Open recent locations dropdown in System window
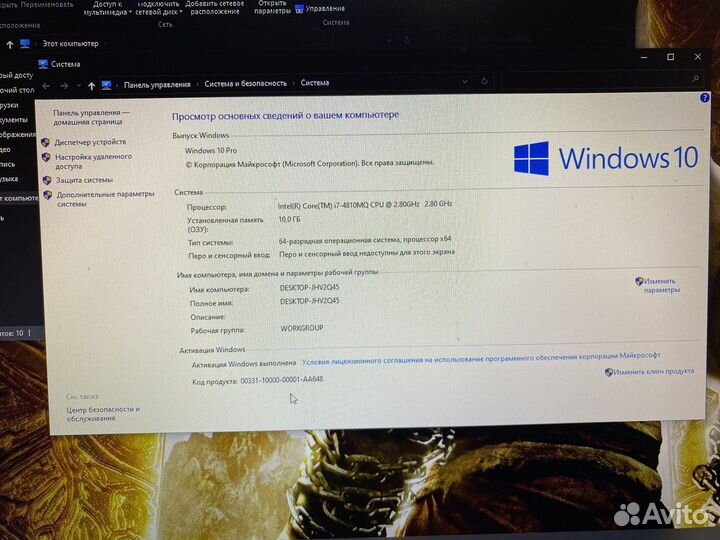This screenshot has width=720, height=540. tap(79, 86)
